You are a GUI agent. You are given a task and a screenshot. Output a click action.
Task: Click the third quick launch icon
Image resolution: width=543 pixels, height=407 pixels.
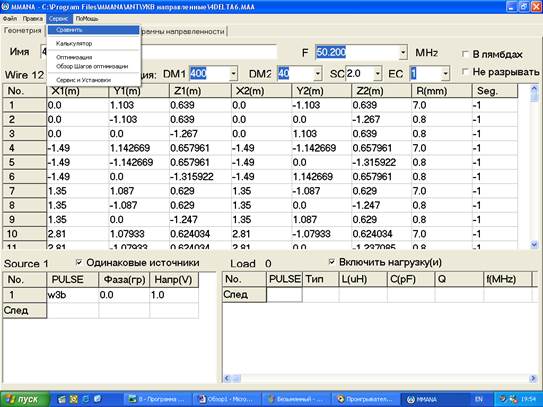point(86,399)
